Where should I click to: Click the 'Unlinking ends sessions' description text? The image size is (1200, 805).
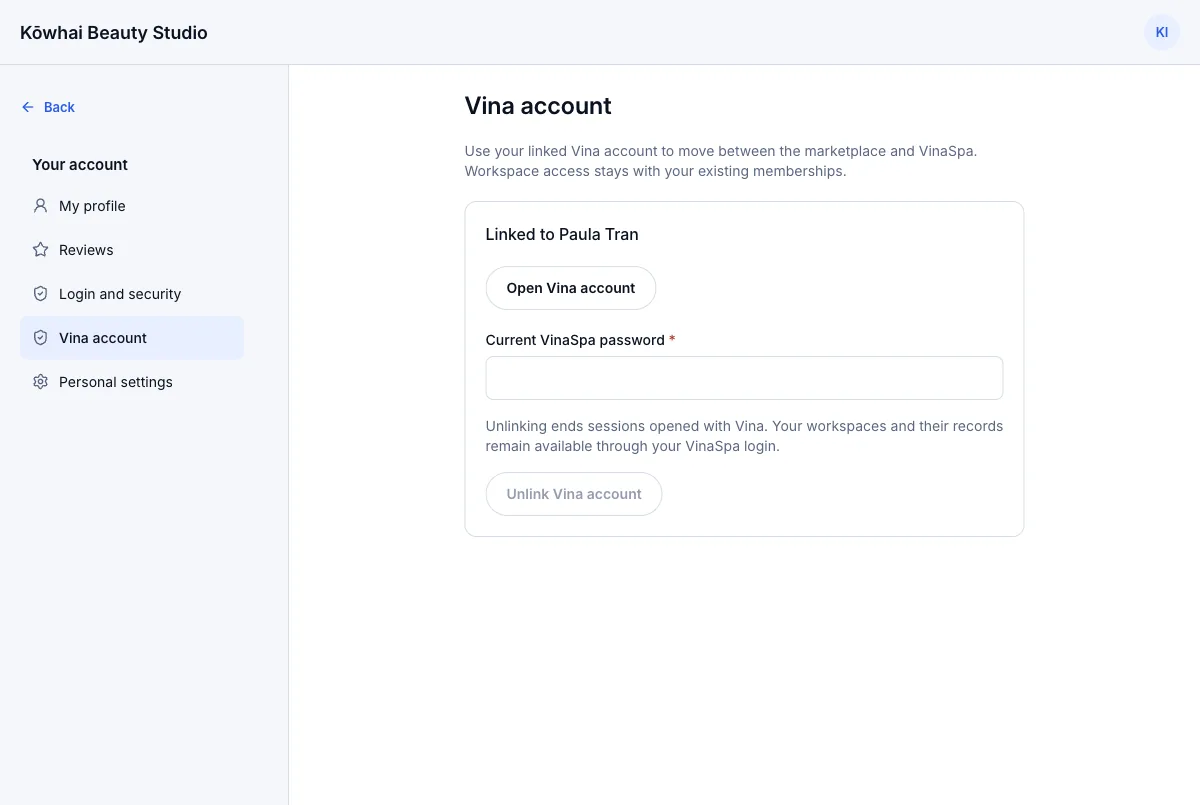pyautogui.click(x=744, y=436)
